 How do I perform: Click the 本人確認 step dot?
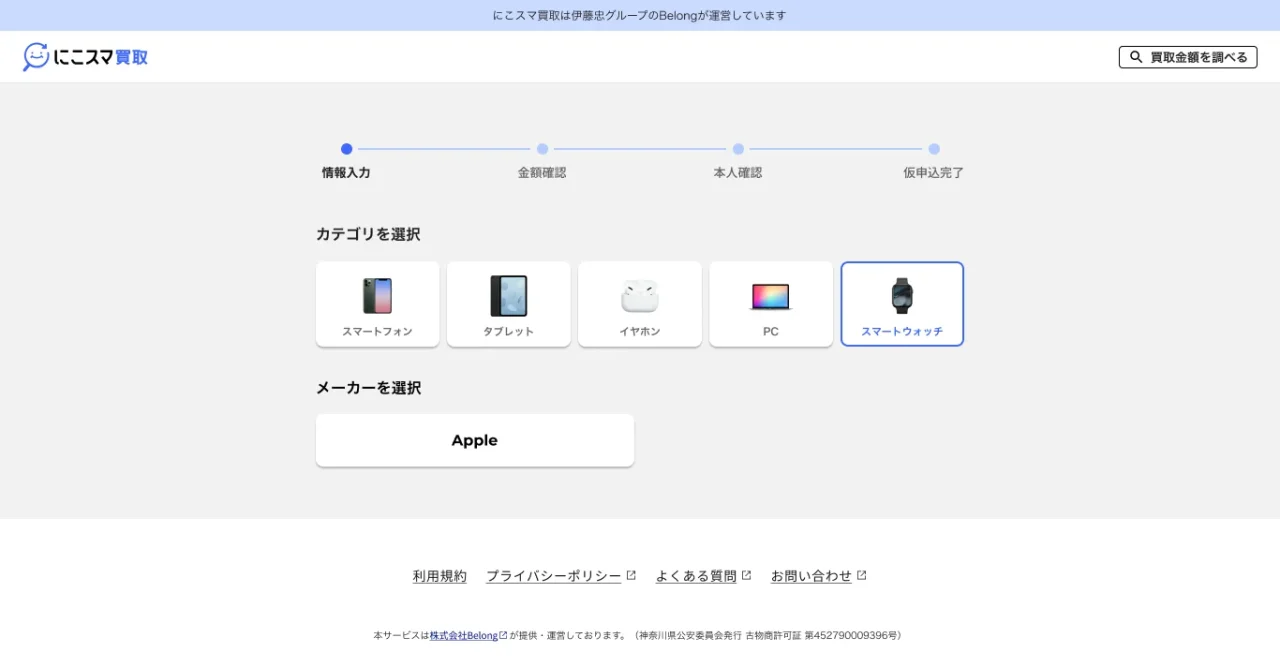click(738, 149)
